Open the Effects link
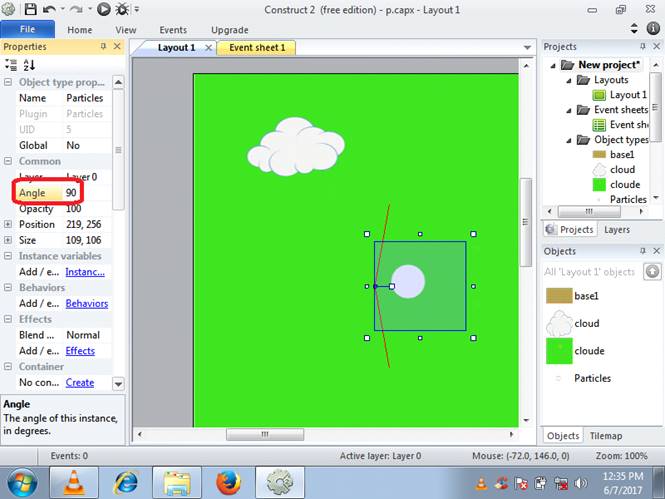 coord(80,351)
